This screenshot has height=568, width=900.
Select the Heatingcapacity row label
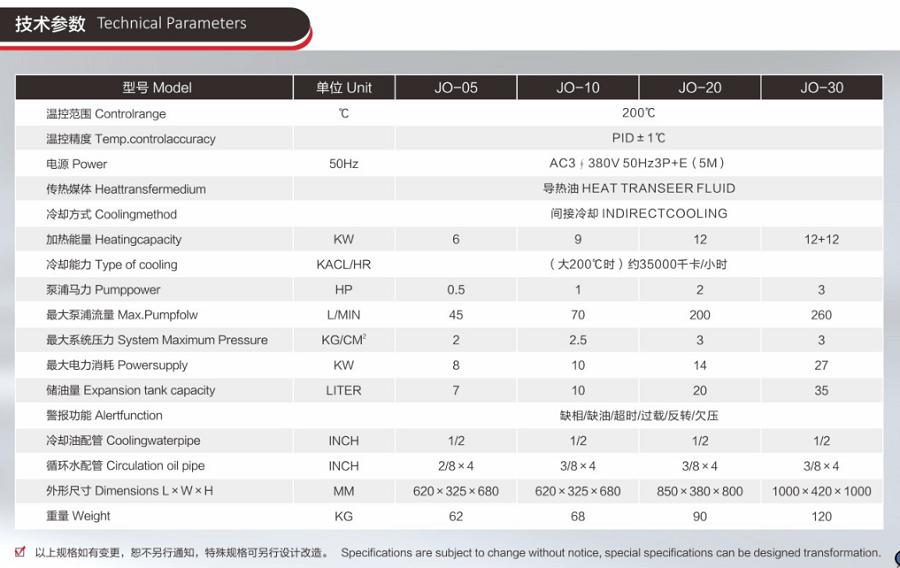click(113, 240)
